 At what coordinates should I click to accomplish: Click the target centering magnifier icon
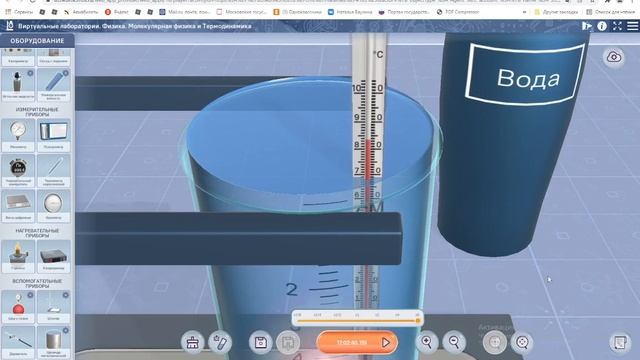coord(522,342)
